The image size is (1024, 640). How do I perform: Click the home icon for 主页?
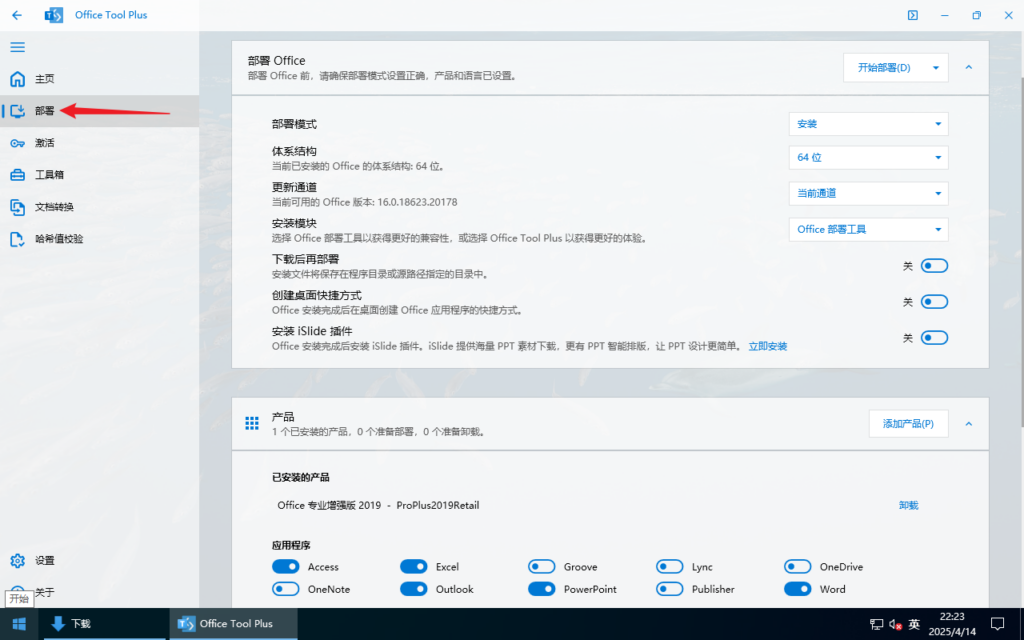tap(18, 79)
